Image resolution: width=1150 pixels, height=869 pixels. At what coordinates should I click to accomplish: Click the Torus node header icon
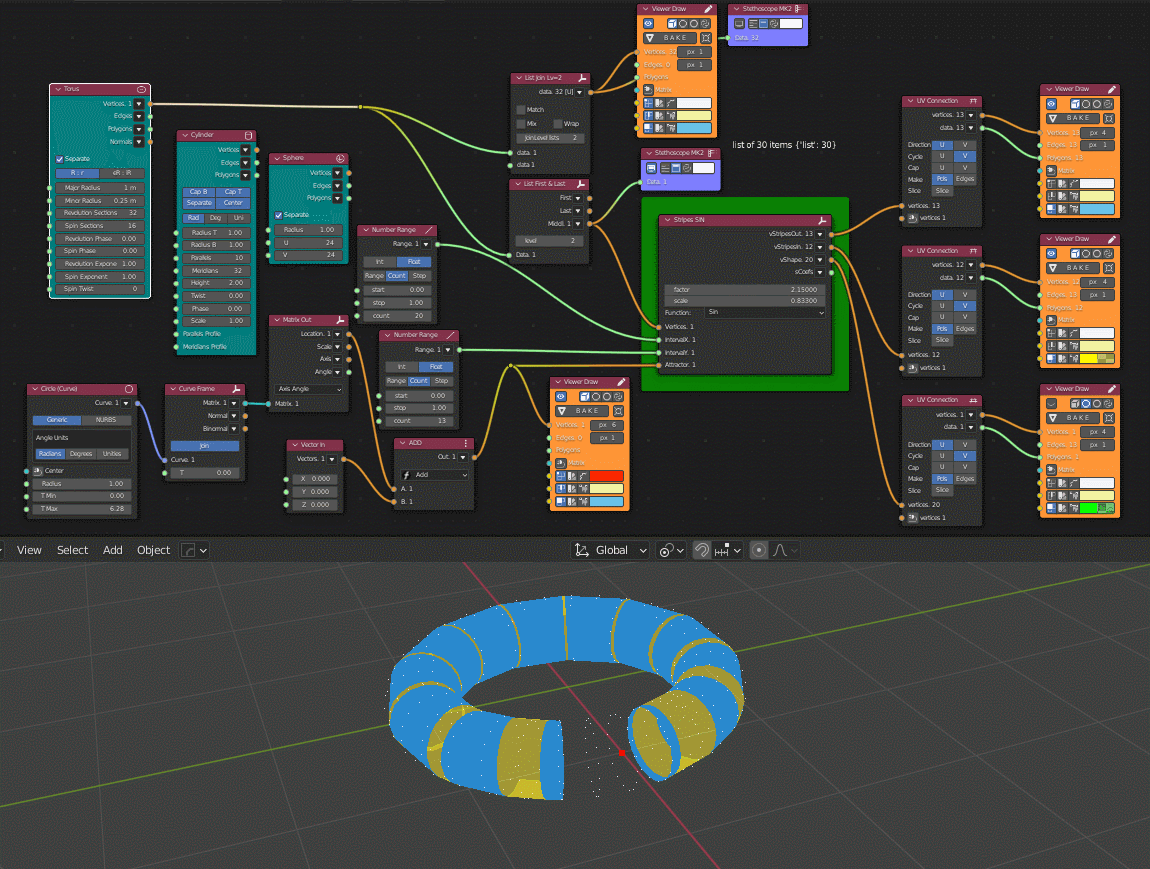(142, 89)
